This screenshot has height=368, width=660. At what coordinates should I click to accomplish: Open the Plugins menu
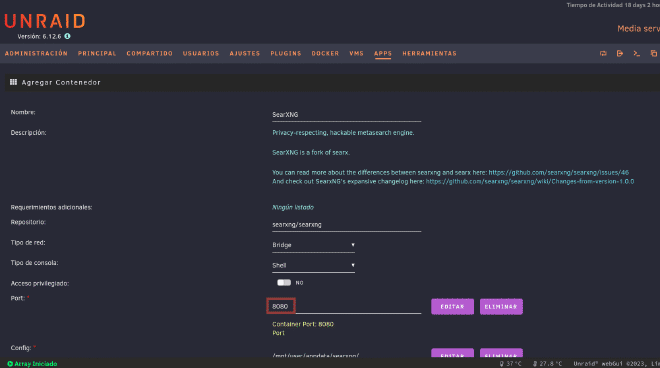coord(286,53)
